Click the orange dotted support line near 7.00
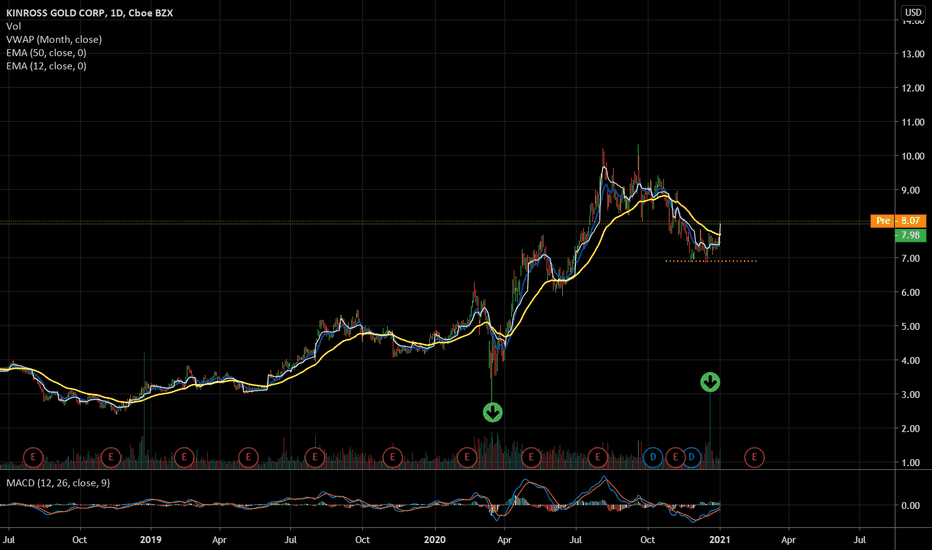The height and width of the screenshot is (550, 932). coord(711,261)
